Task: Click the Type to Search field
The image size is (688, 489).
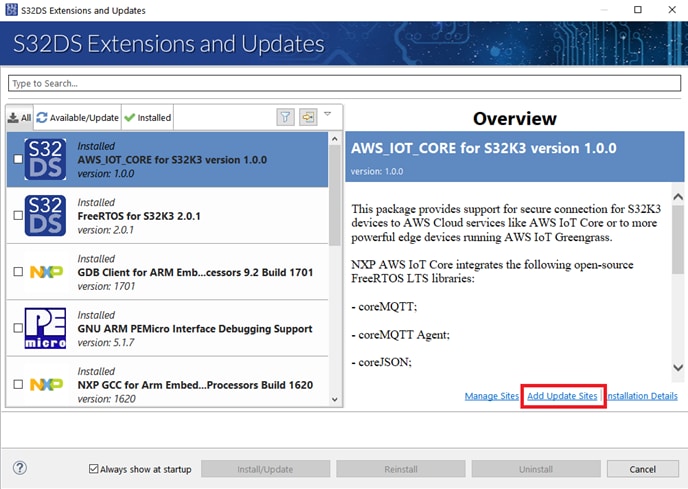Action: pos(343,83)
